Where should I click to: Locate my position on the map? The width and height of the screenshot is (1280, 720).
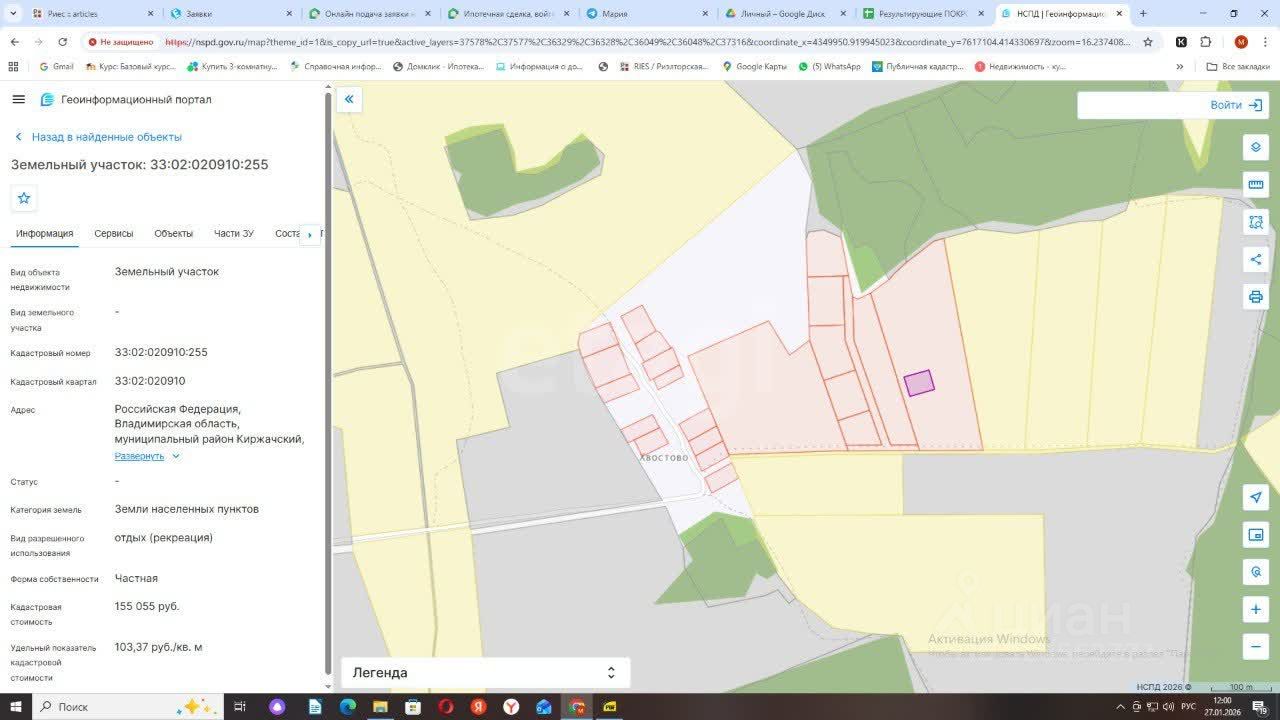[1256, 497]
